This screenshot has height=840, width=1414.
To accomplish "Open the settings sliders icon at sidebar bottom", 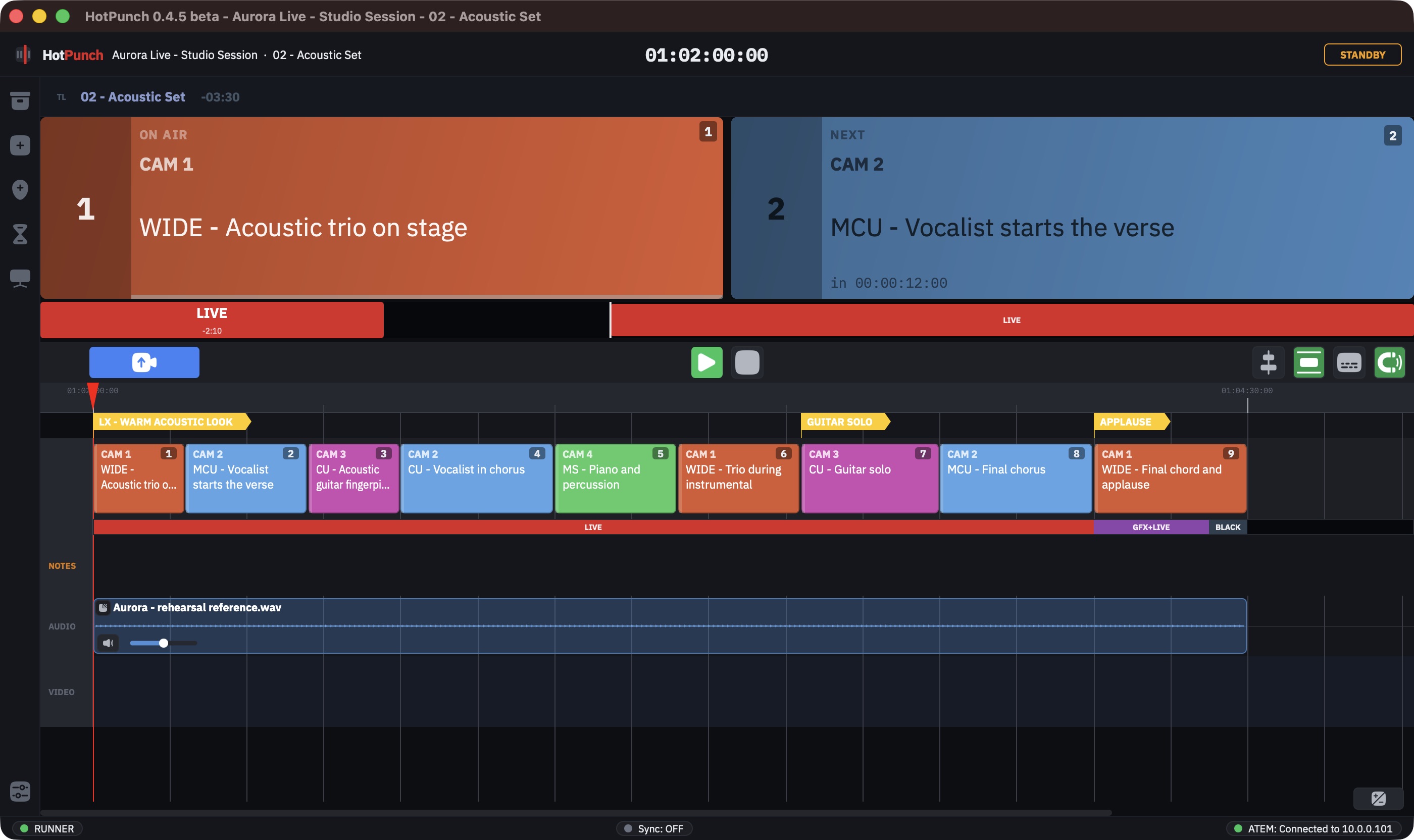I will click(x=20, y=792).
